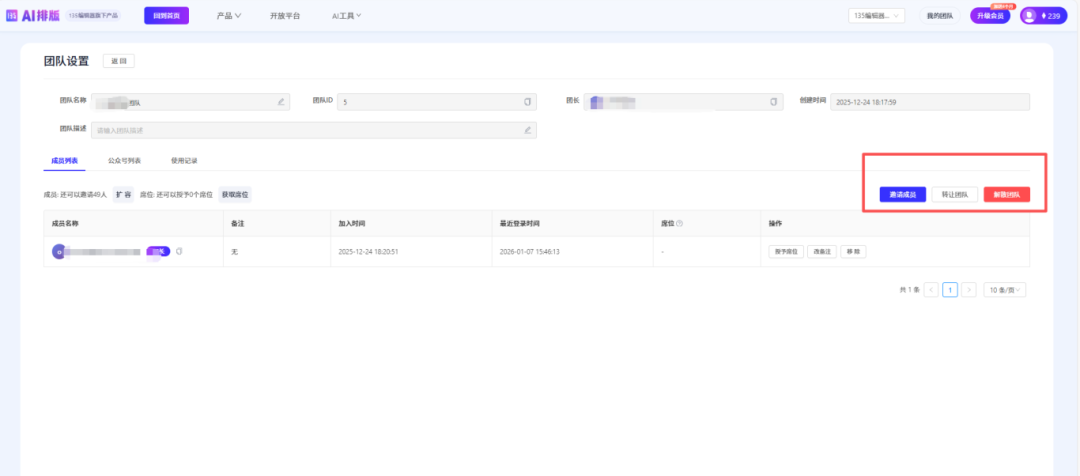Image resolution: width=1080 pixels, height=476 pixels.
Task: Copy the member name in the table row
Action: tap(179, 251)
